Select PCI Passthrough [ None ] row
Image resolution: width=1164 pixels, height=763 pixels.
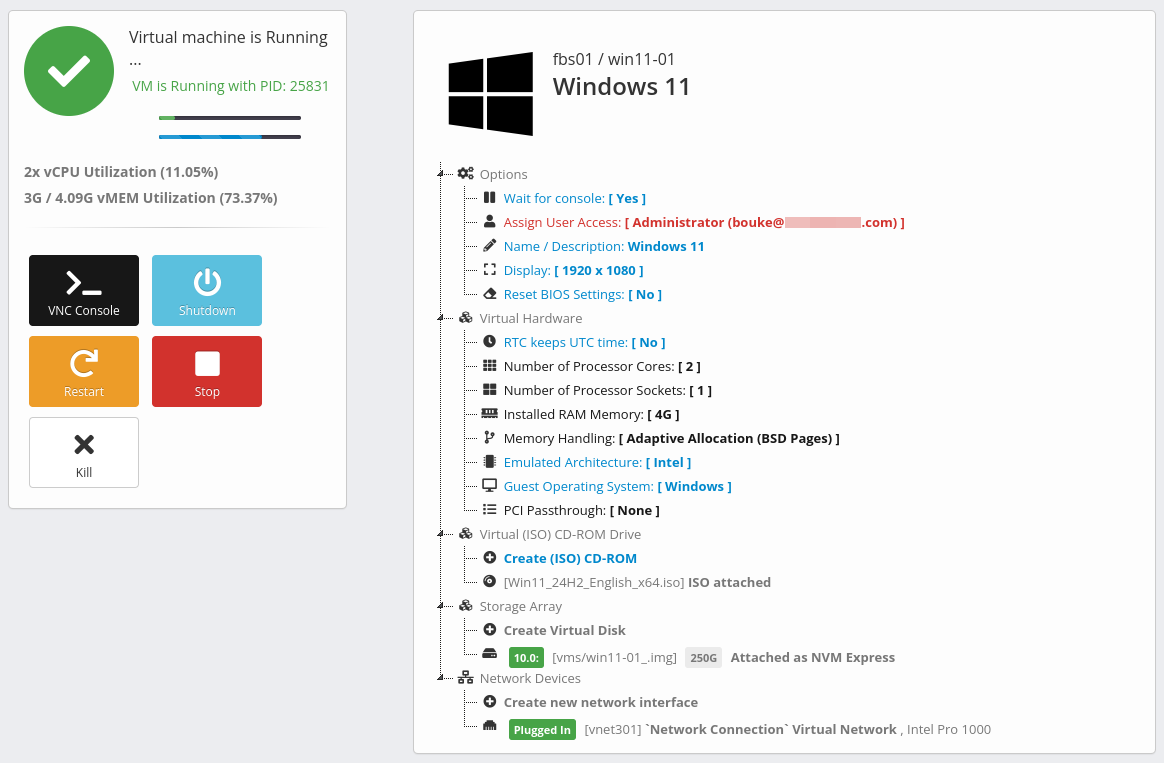(581, 511)
